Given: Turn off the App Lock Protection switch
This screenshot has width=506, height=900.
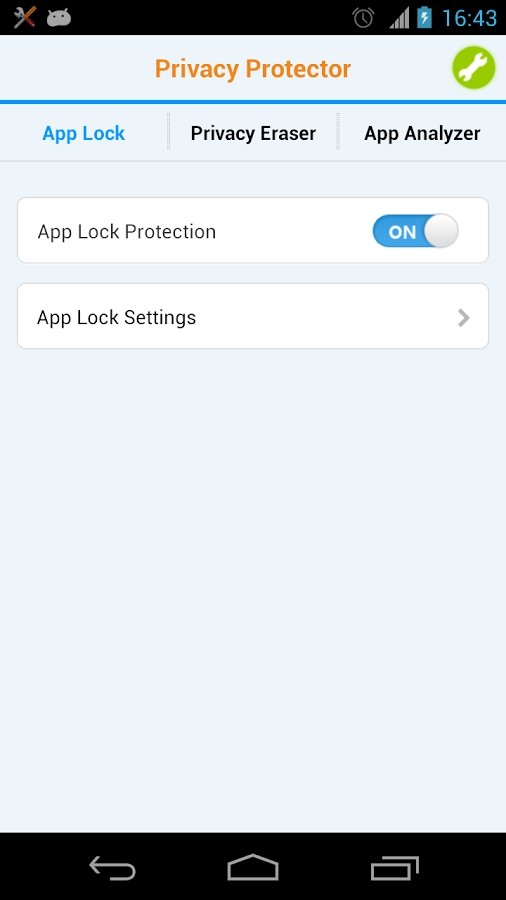Looking at the screenshot, I should (x=416, y=231).
